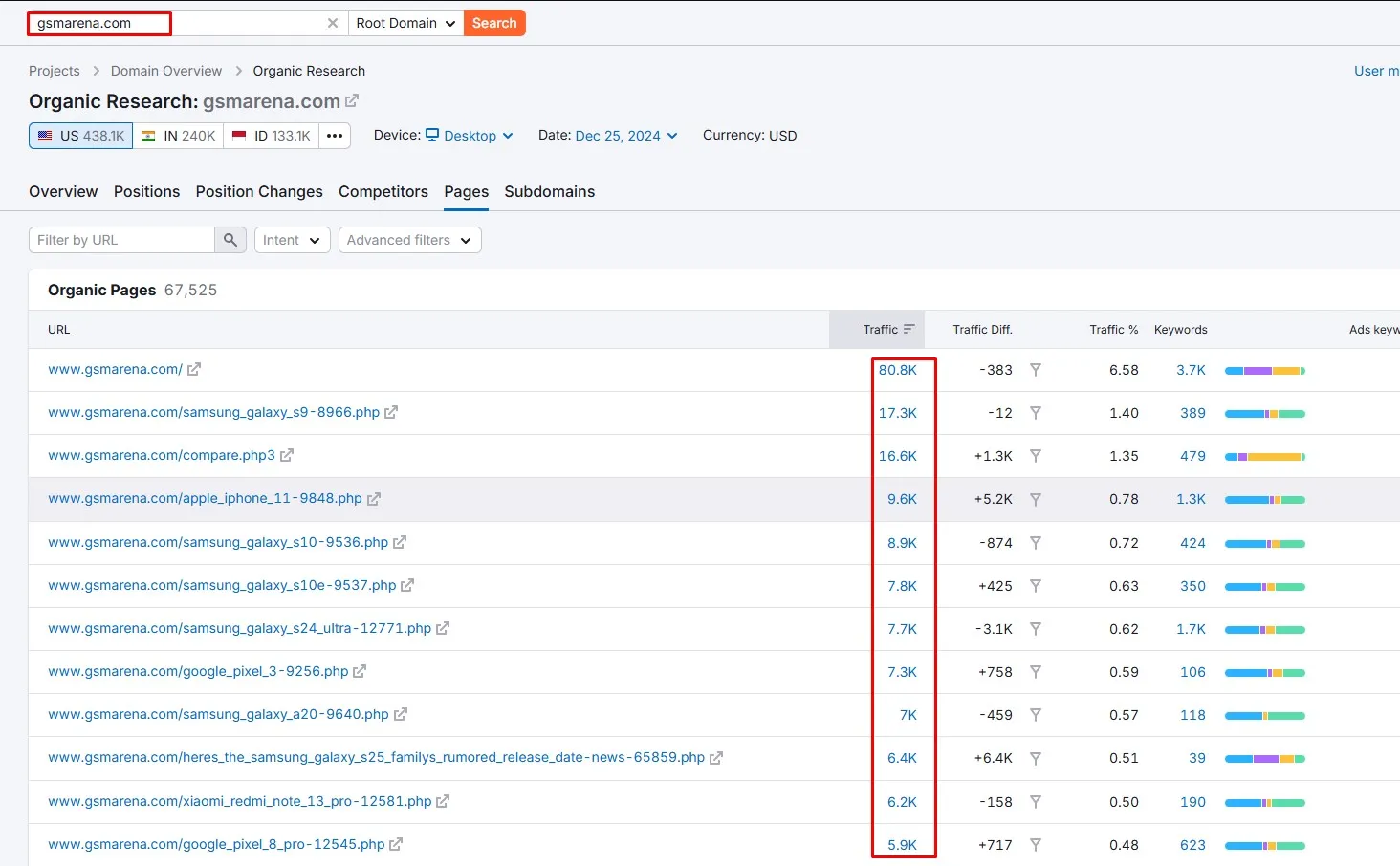Screen dimensions: 1400x866
Task: Open the Competitors tab
Action: (x=383, y=191)
